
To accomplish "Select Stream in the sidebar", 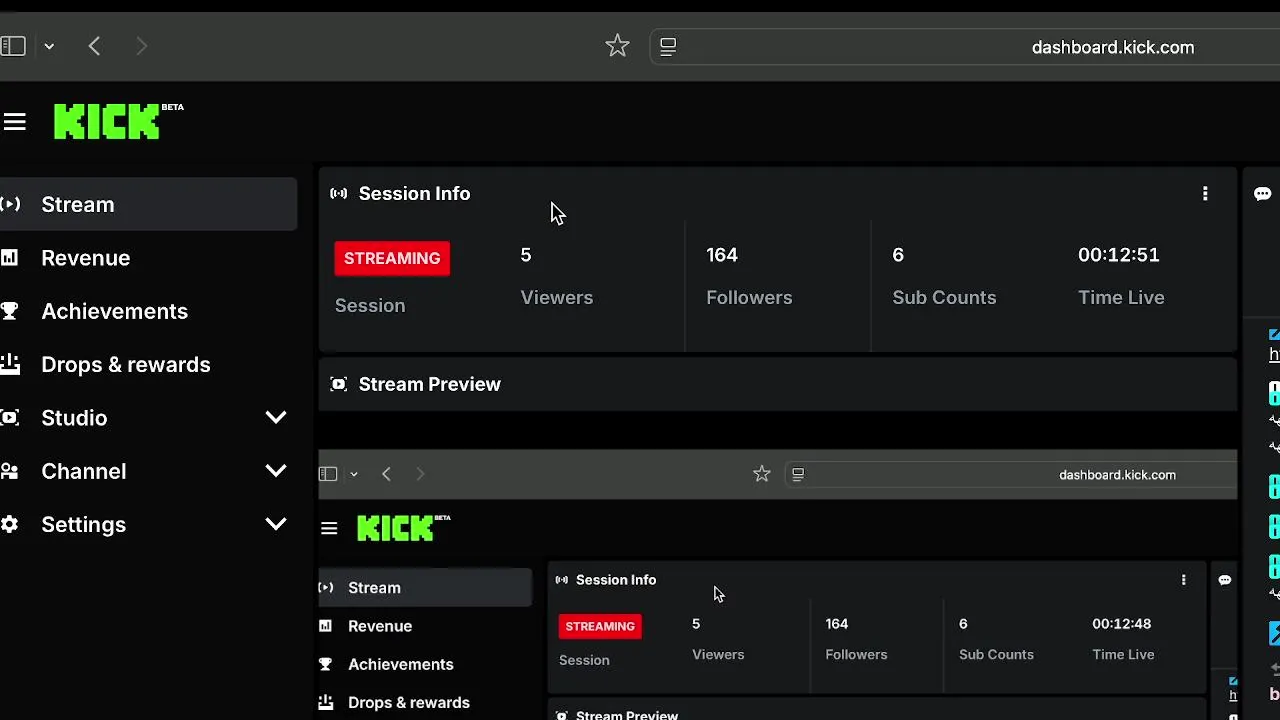I will click(78, 204).
